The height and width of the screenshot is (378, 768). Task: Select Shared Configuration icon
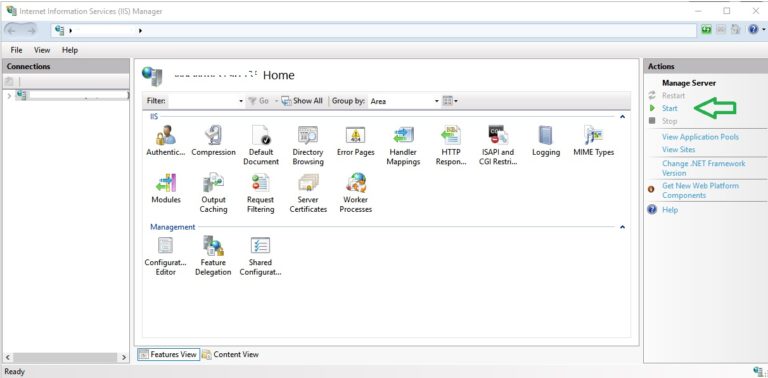tap(261, 256)
